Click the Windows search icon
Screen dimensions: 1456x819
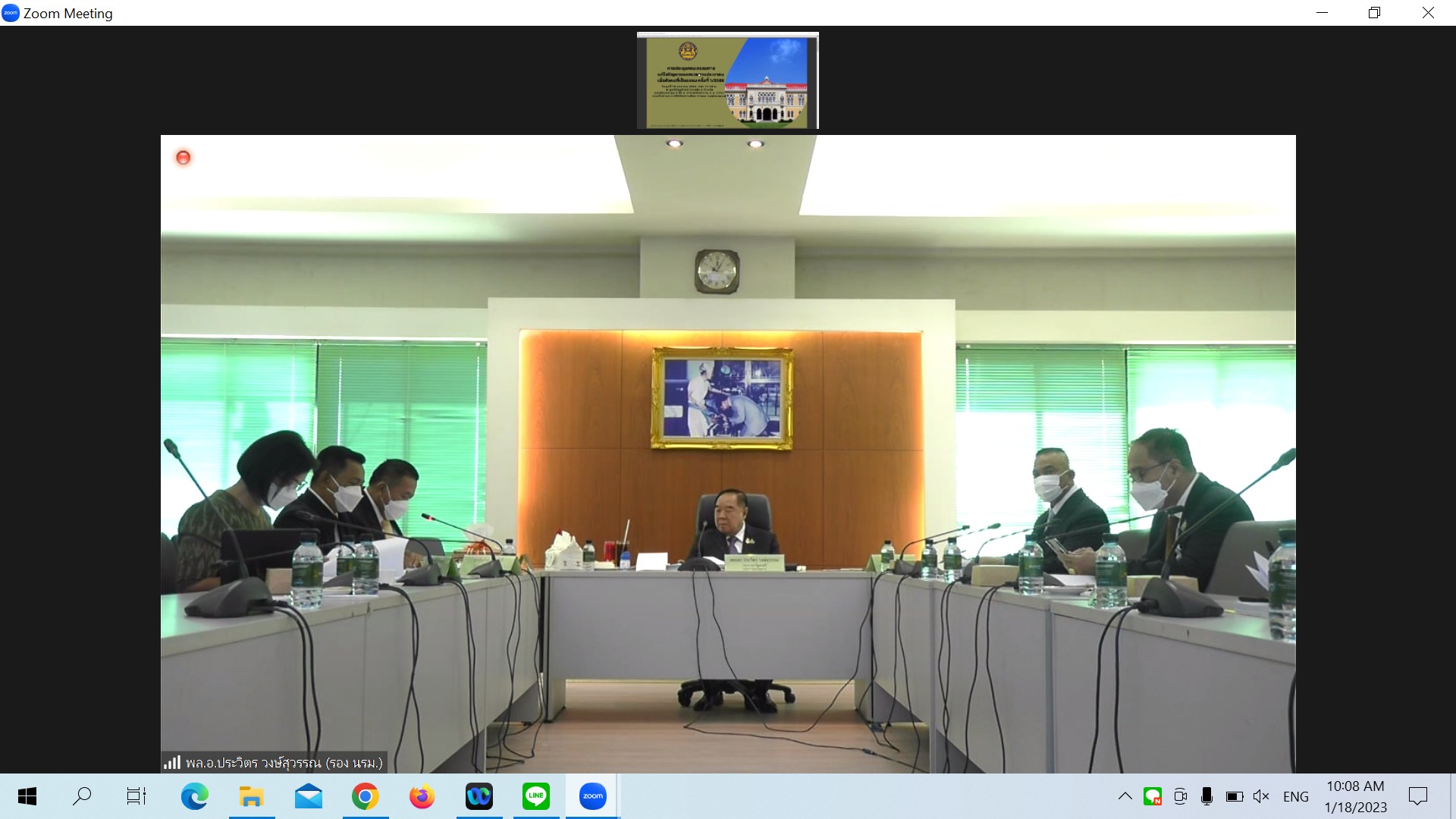tap(81, 796)
